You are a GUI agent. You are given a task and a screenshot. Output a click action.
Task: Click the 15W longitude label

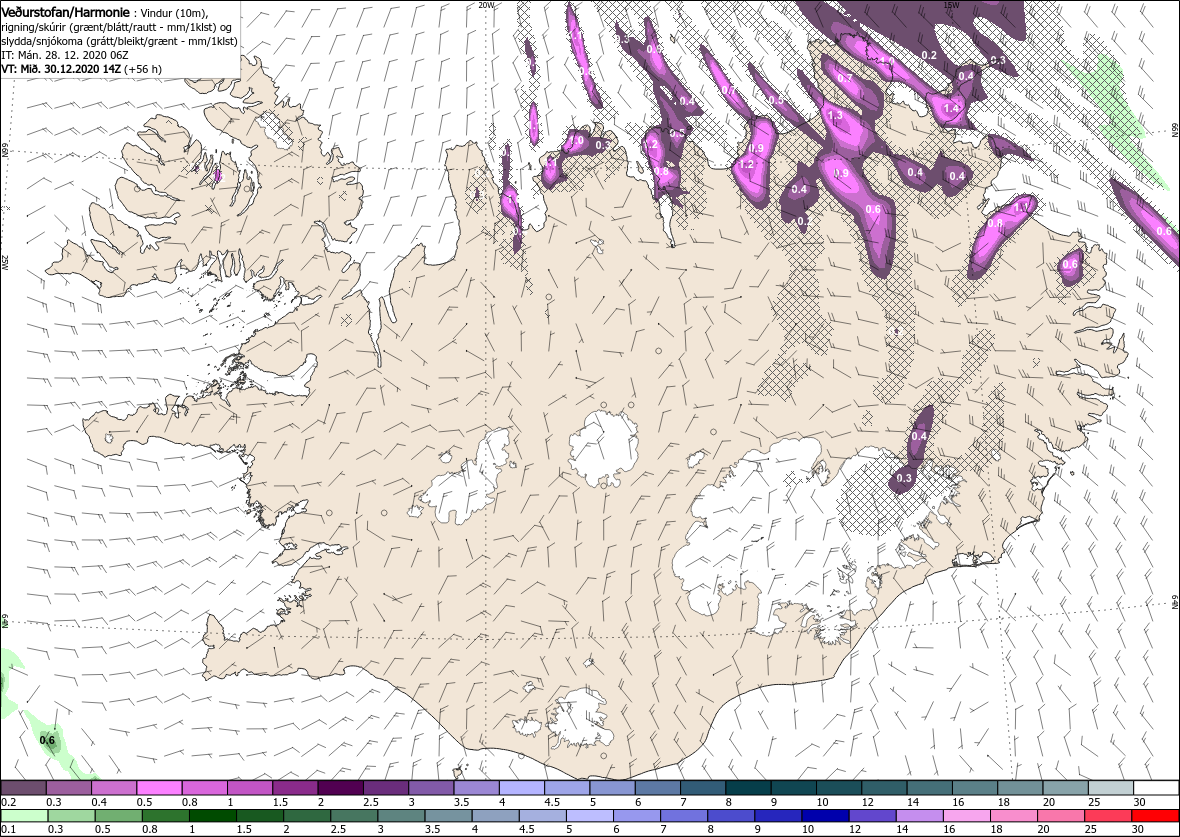point(950,5)
